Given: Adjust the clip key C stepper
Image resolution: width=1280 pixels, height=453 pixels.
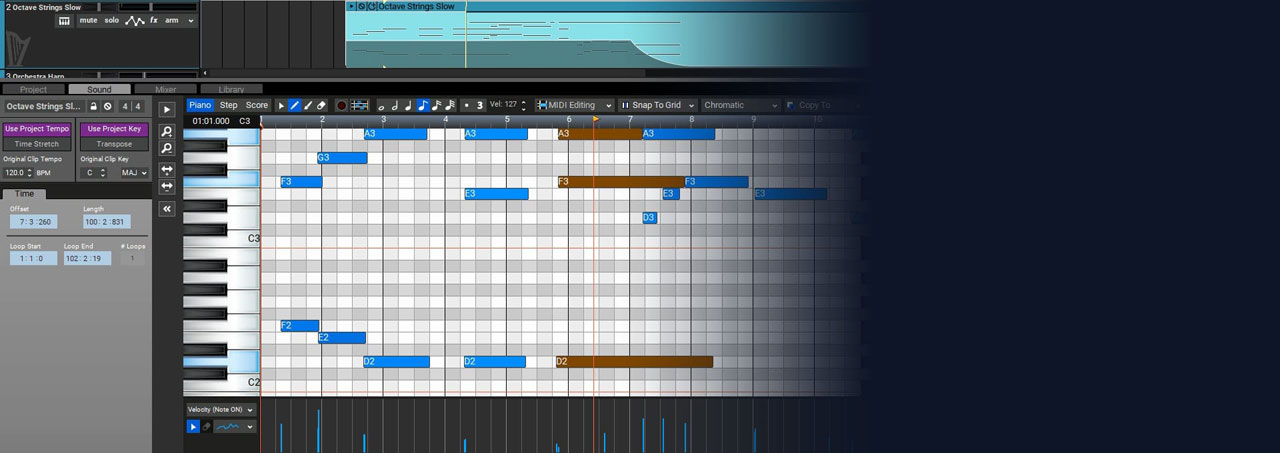Looking at the screenshot, I should 104,173.
